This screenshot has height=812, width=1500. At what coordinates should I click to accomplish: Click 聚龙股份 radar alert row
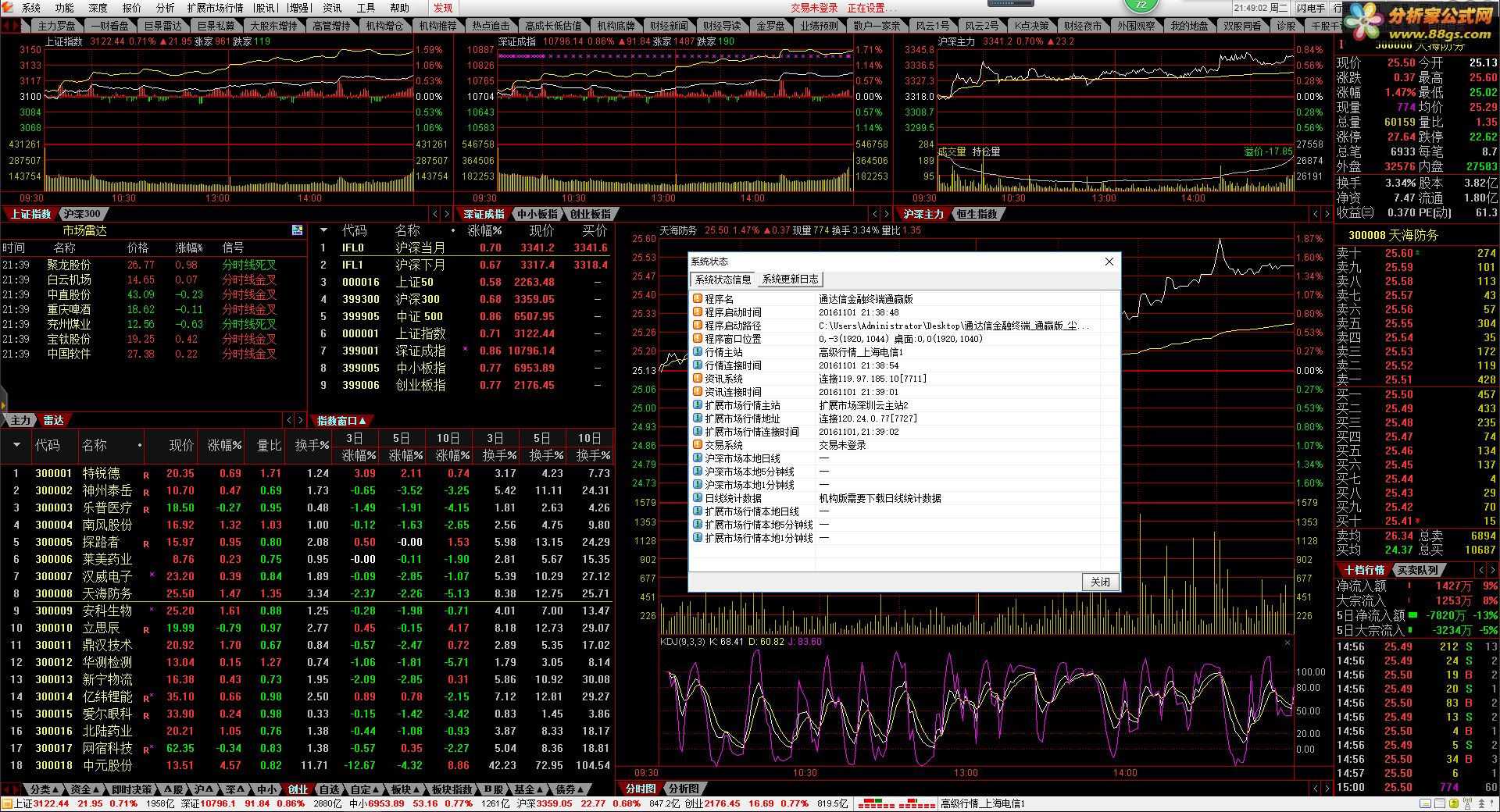153,265
